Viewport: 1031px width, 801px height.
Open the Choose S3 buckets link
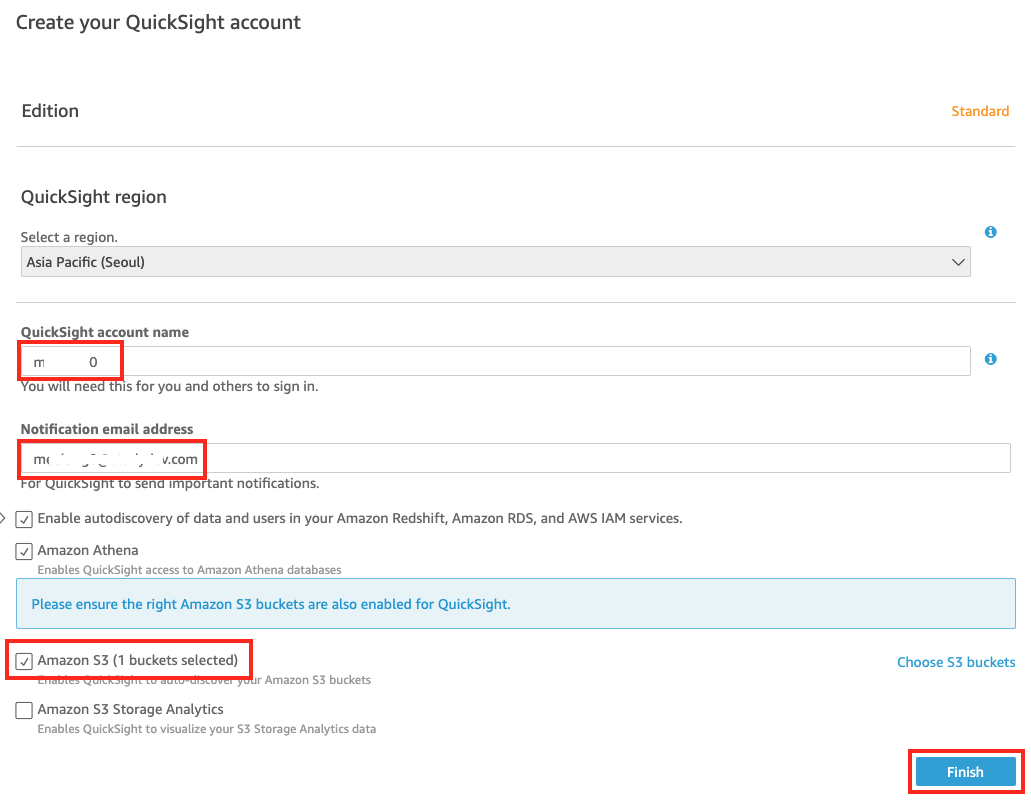(x=955, y=662)
